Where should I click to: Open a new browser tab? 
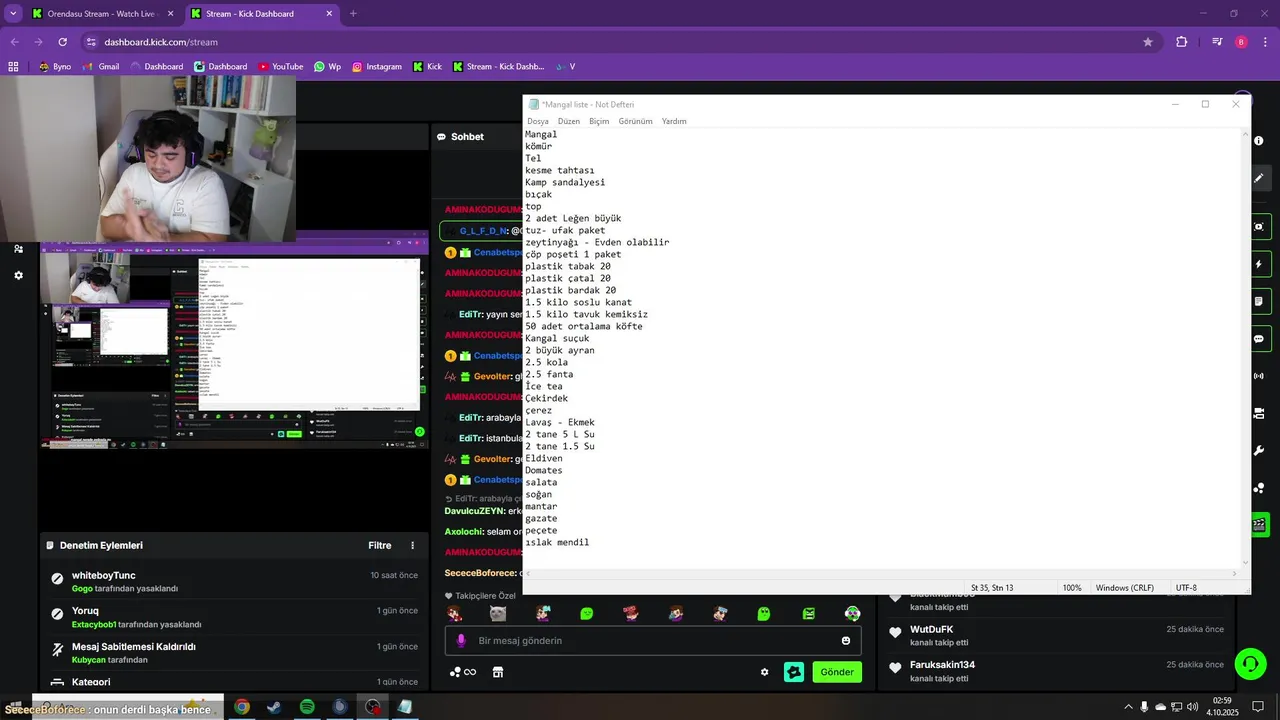[x=353, y=14]
